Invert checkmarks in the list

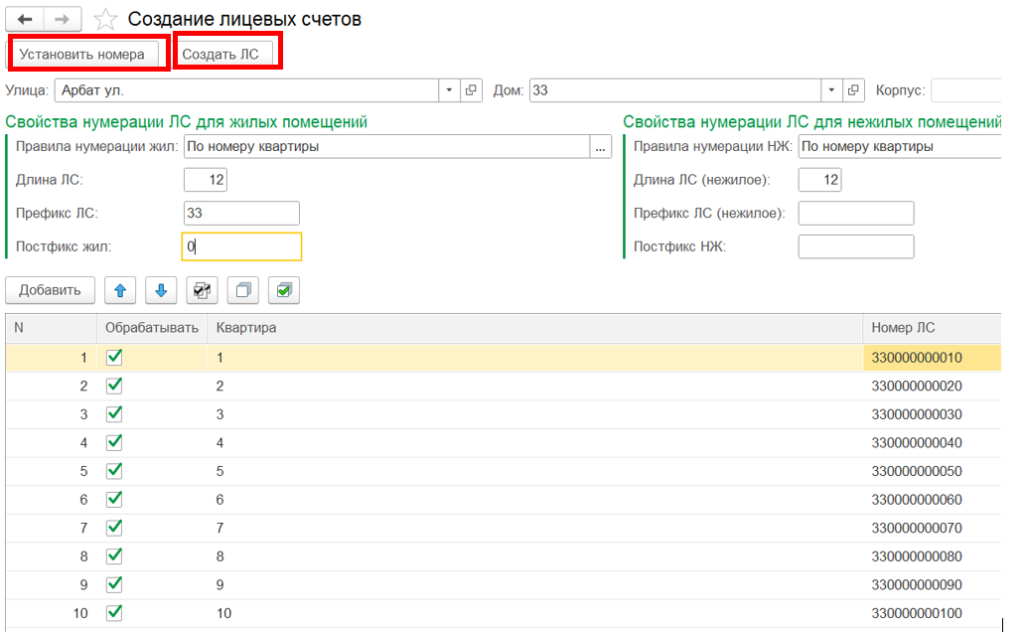click(201, 290)
